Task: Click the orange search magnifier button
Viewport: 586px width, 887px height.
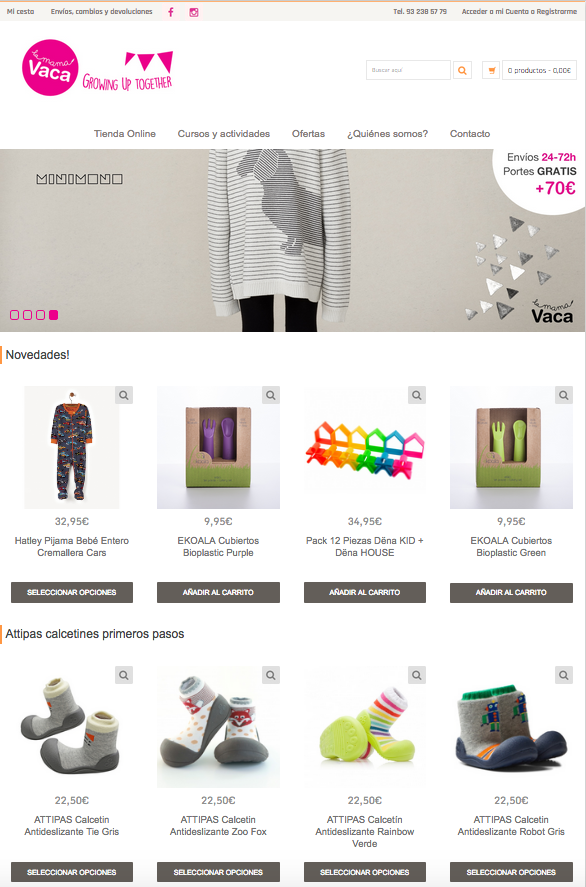Action: click(462, 70)
